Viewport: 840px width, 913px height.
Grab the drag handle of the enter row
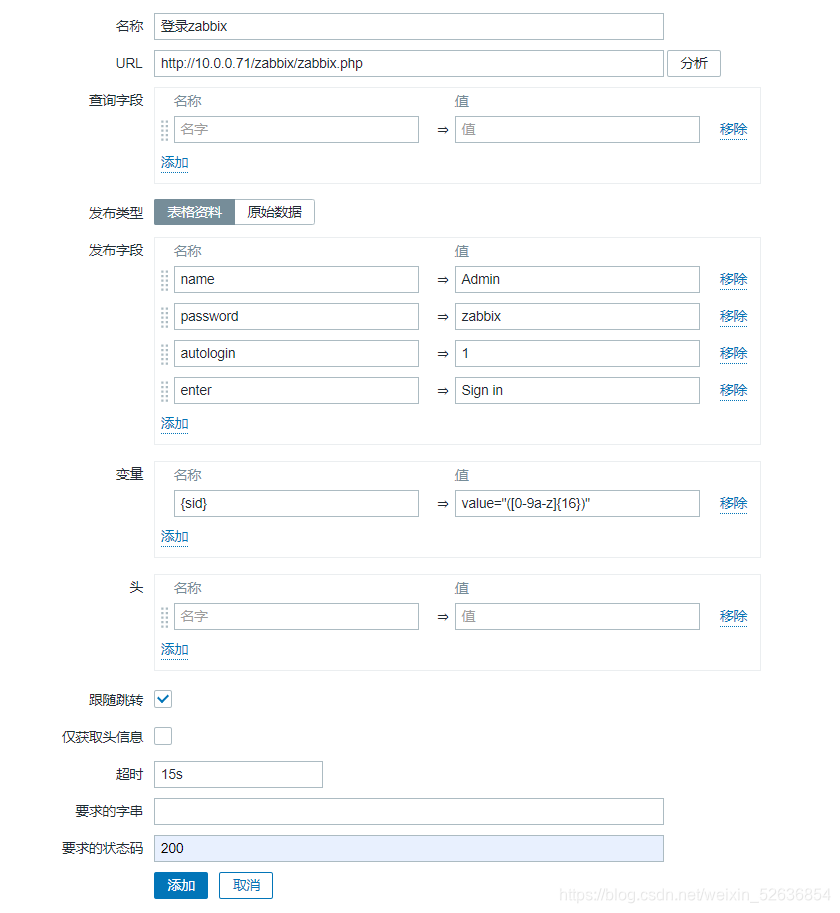pyautogui.click(x=165, y=391)
